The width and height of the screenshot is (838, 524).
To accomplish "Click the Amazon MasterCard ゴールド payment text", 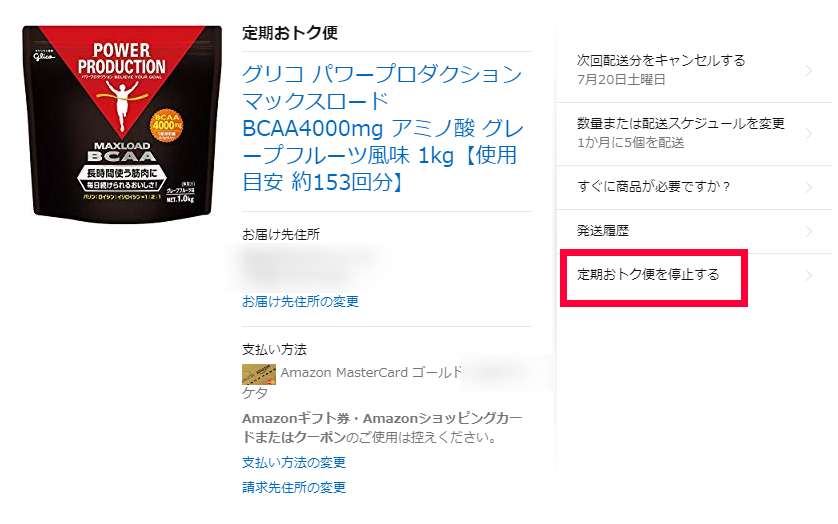I will click(371, 373).
